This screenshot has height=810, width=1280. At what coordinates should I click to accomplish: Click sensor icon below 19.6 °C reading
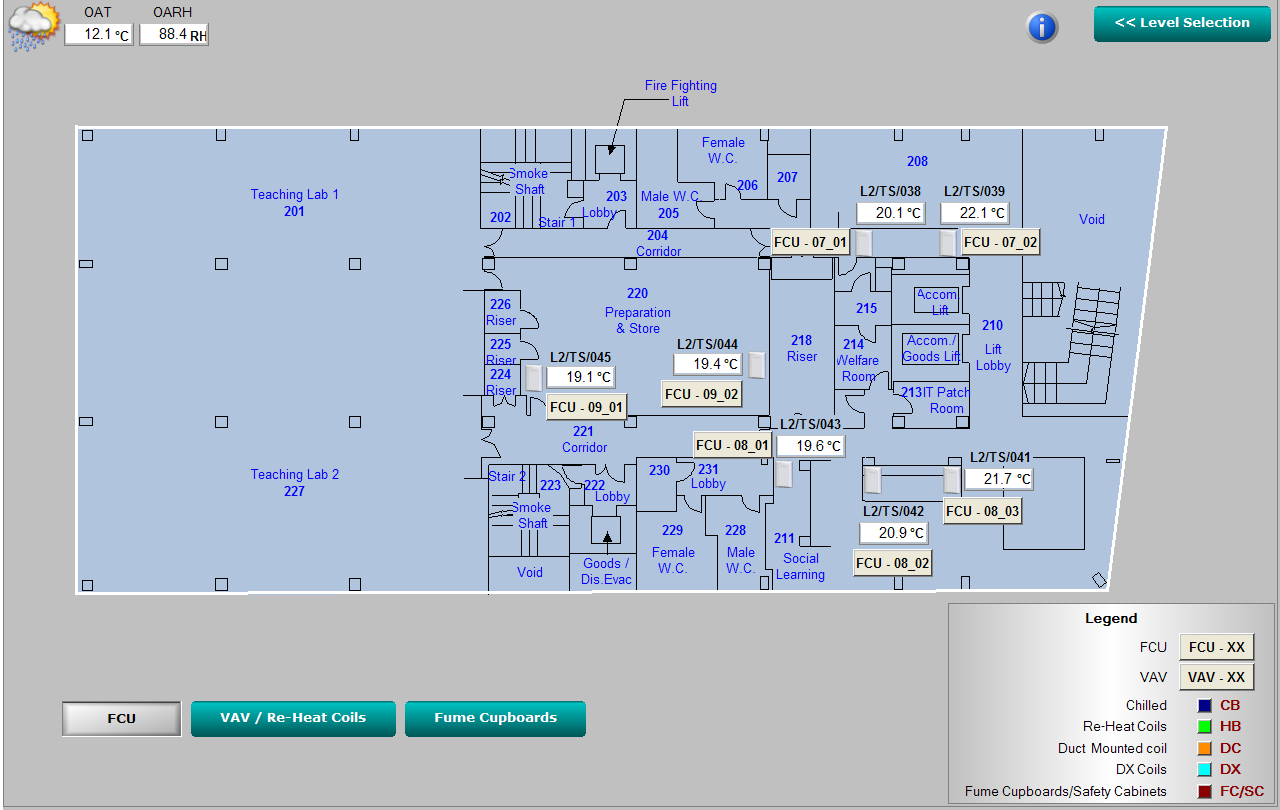click(x=784, y=474)
